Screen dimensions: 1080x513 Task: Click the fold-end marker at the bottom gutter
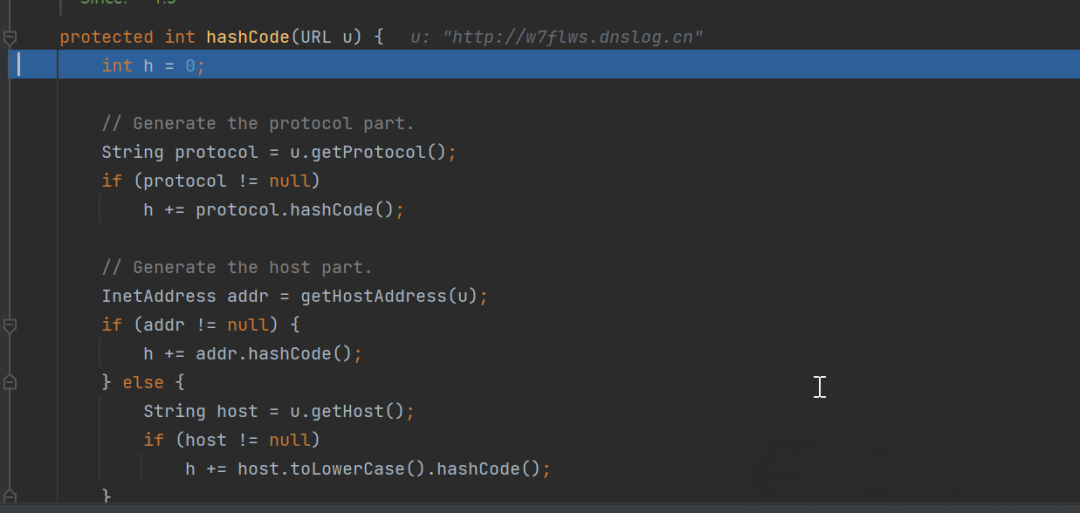click(x=10, y=496)
